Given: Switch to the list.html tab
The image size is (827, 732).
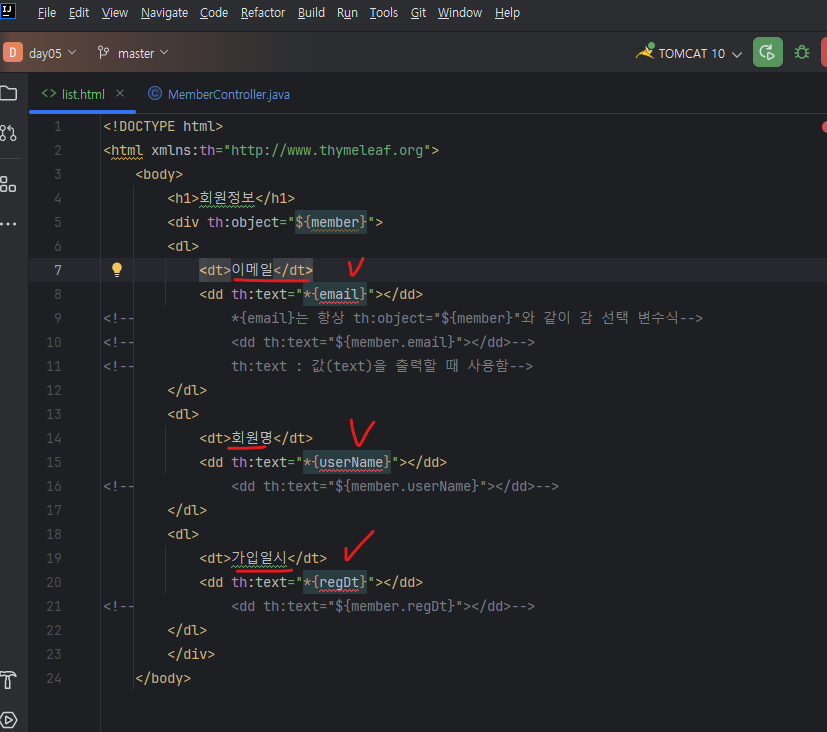Looking at the screenshot, I should (x=83, y=94).
